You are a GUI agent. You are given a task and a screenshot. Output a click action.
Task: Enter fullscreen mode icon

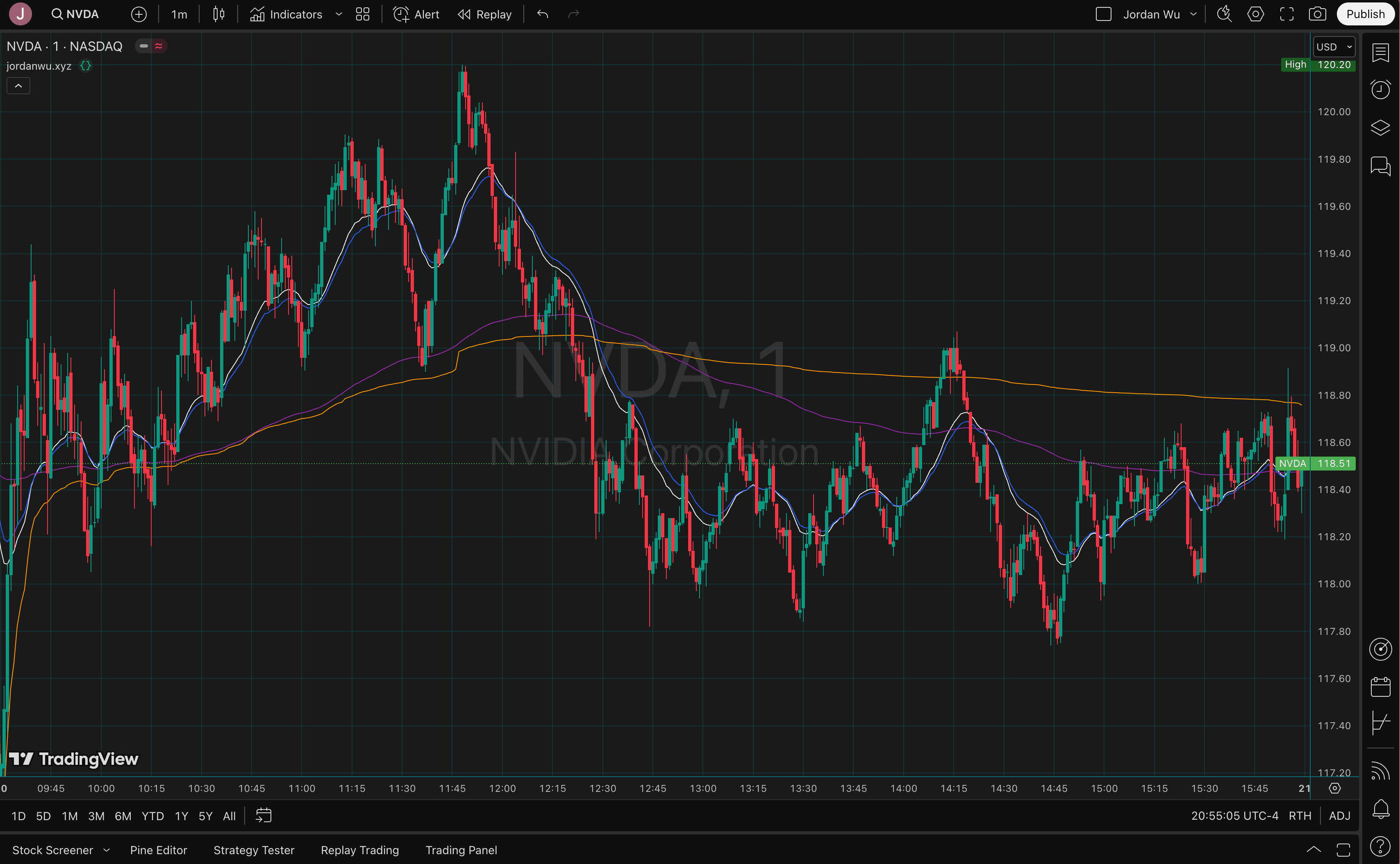tap(1286, 14)
